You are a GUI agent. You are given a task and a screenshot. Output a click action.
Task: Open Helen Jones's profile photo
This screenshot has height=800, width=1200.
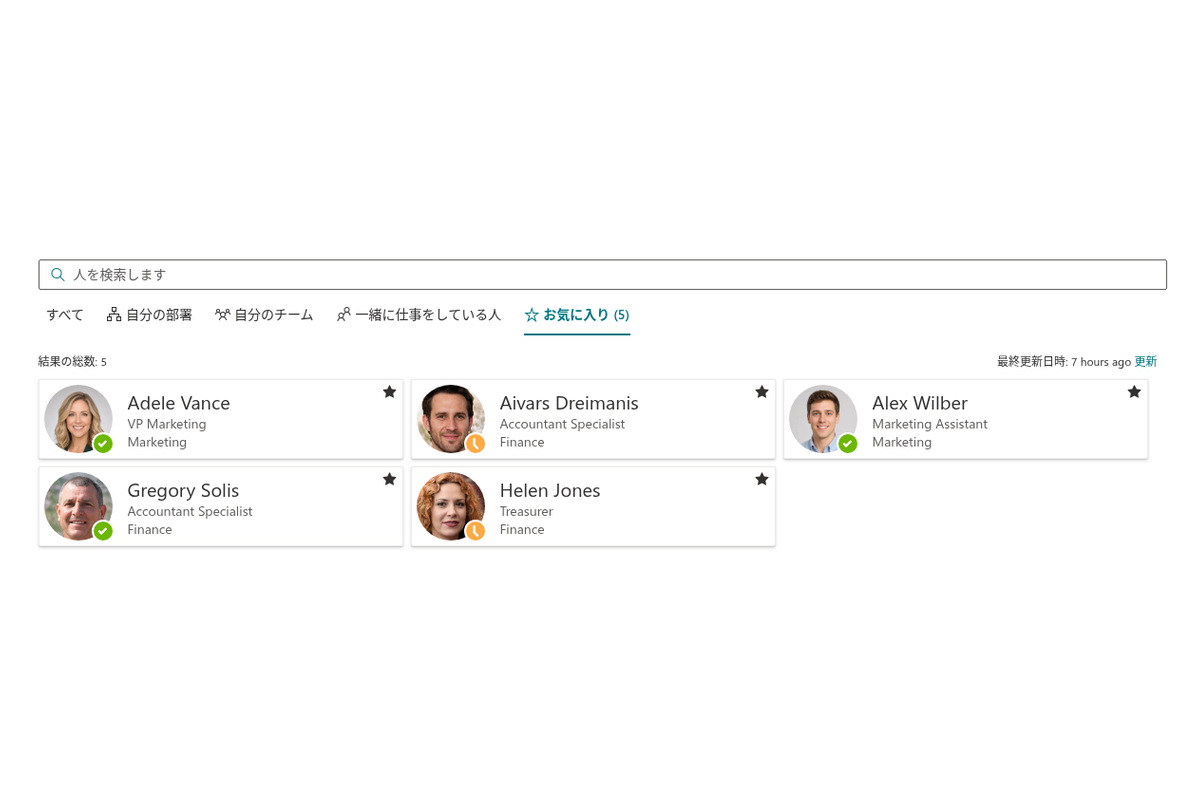point(451,506)
